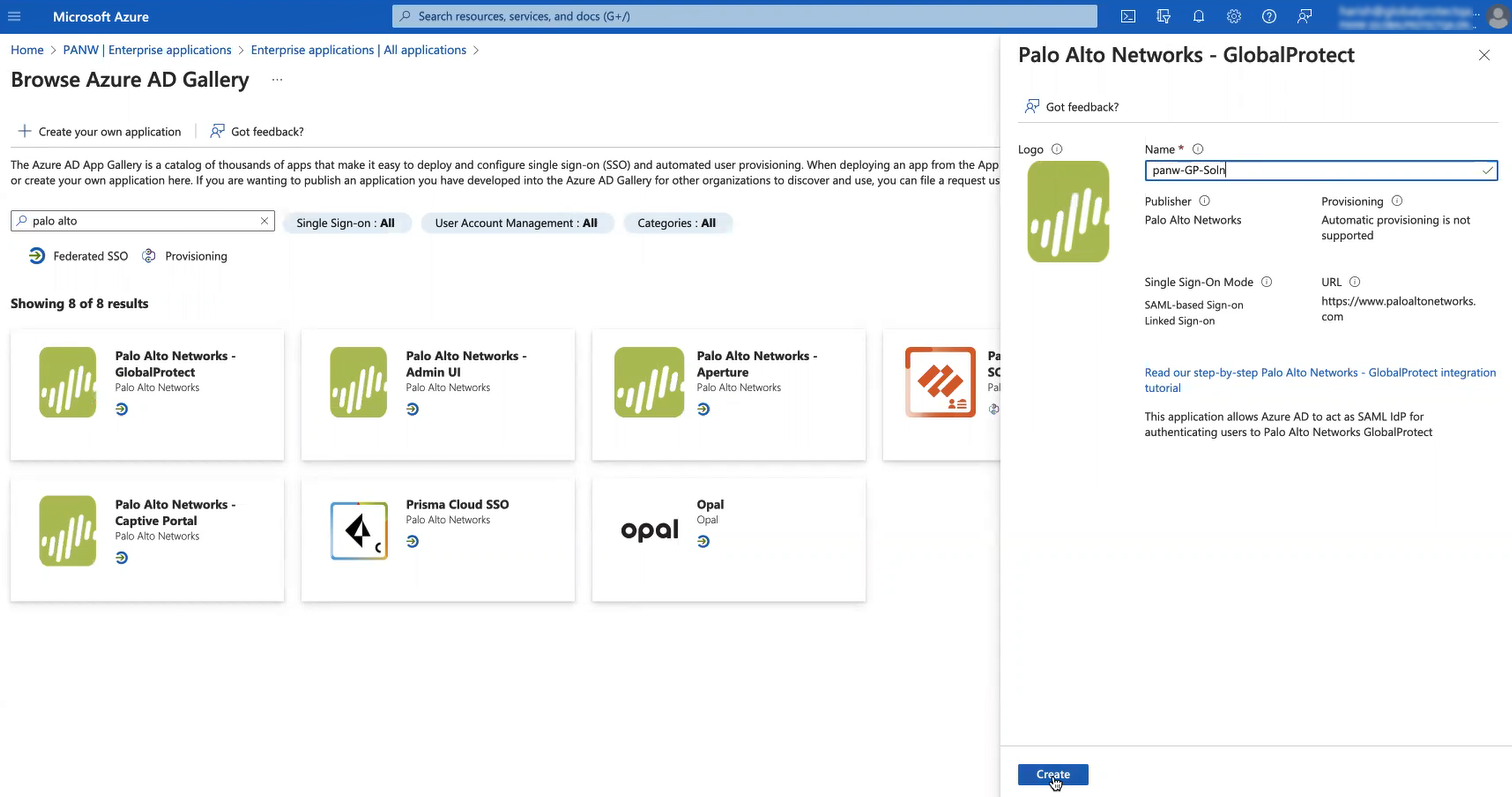Click the GlobalProtect logo in the details panel
The image size is (1512, 797).
click(1068, 212)
